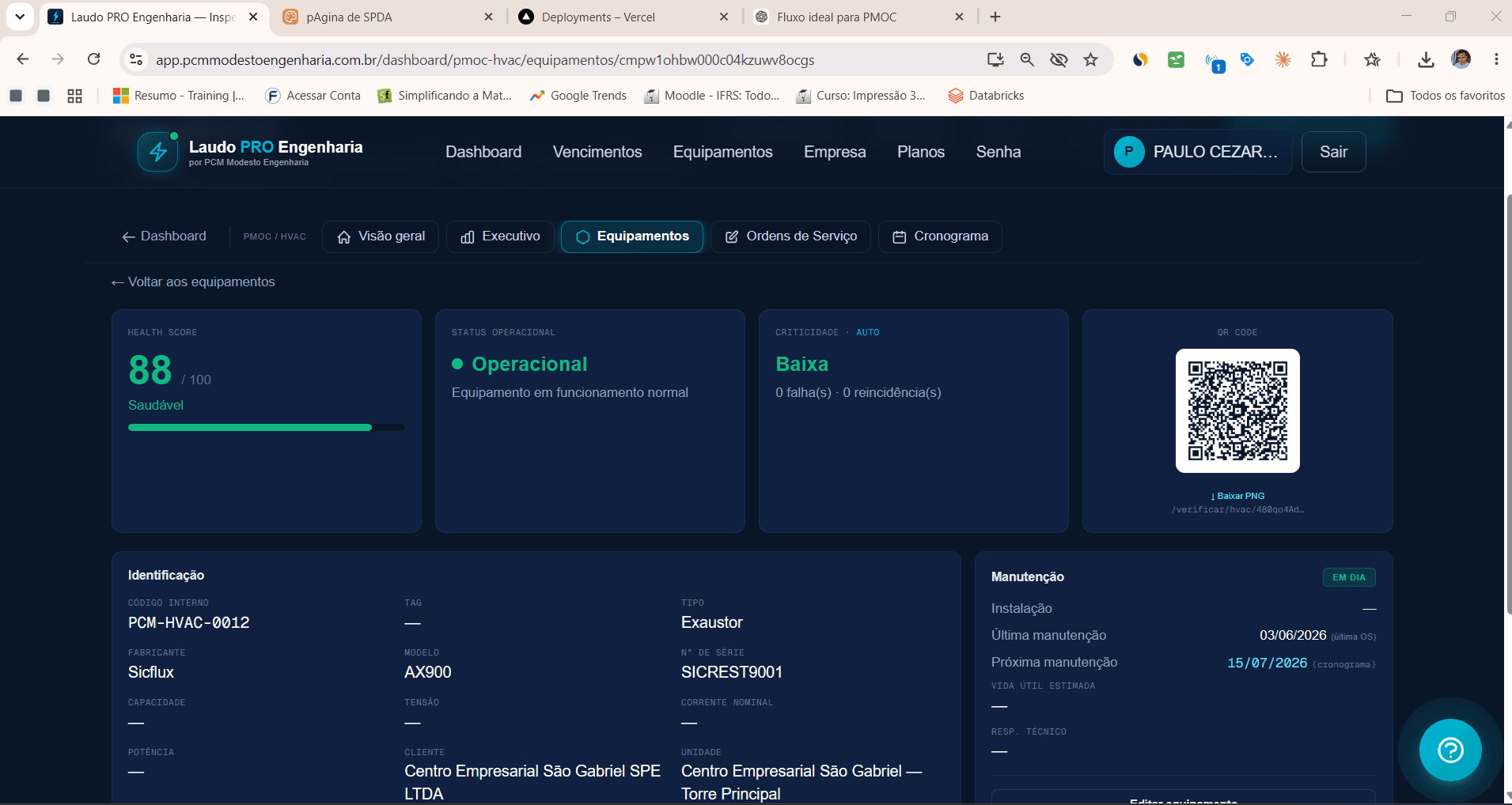Switch to the Visão geral tab
Viewport: 1512px width, 805px height.
381,236
